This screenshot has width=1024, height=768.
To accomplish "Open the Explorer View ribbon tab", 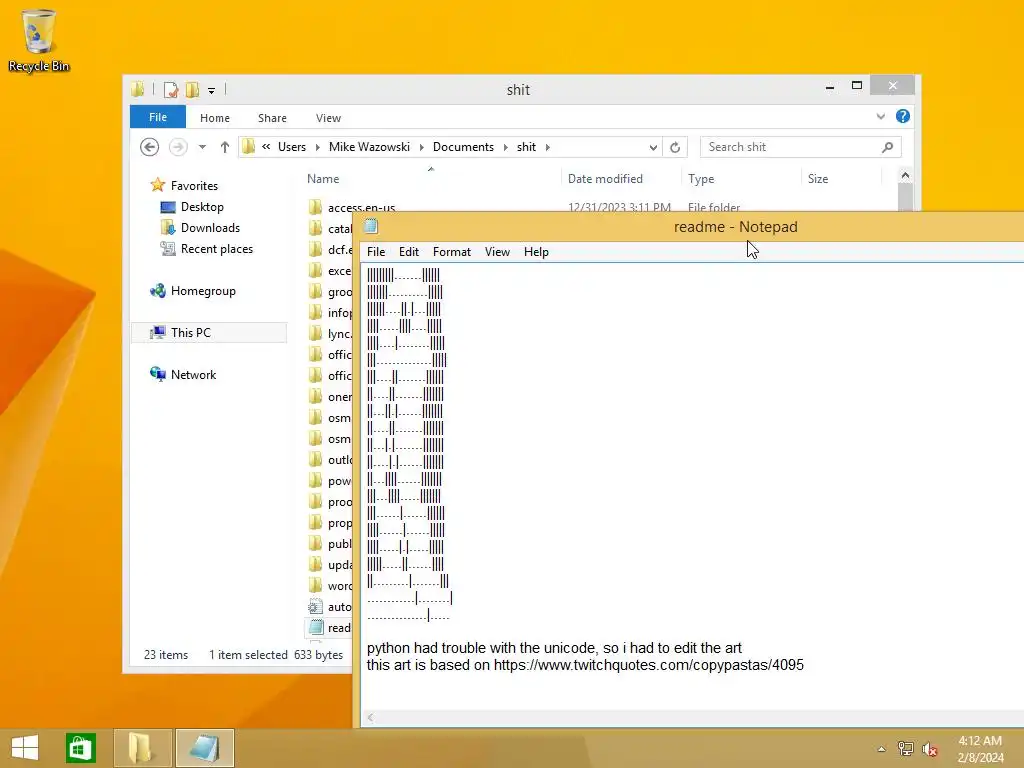I will click(328, 118).
